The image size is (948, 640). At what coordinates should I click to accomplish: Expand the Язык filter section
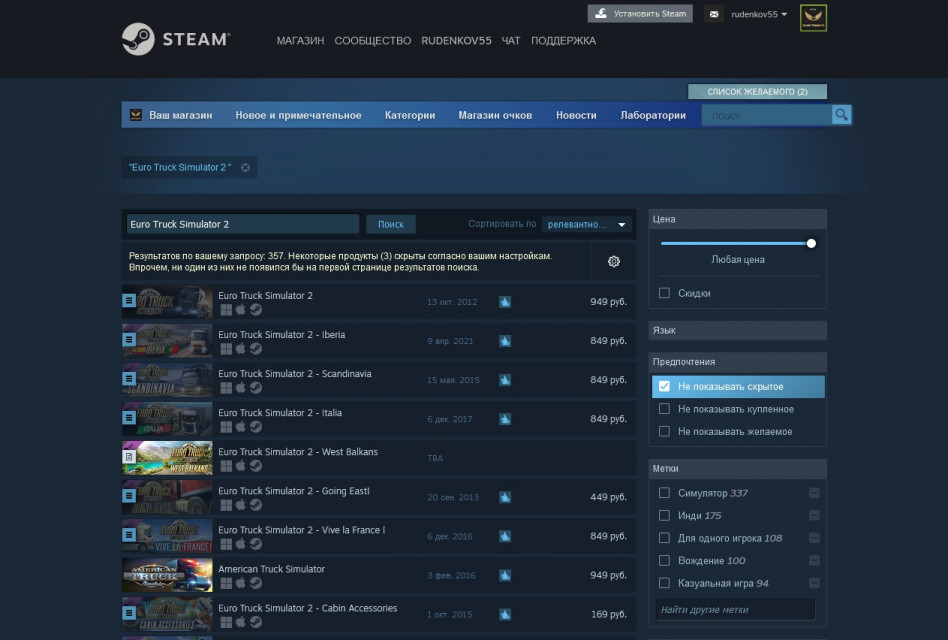[x=737, y=330]
